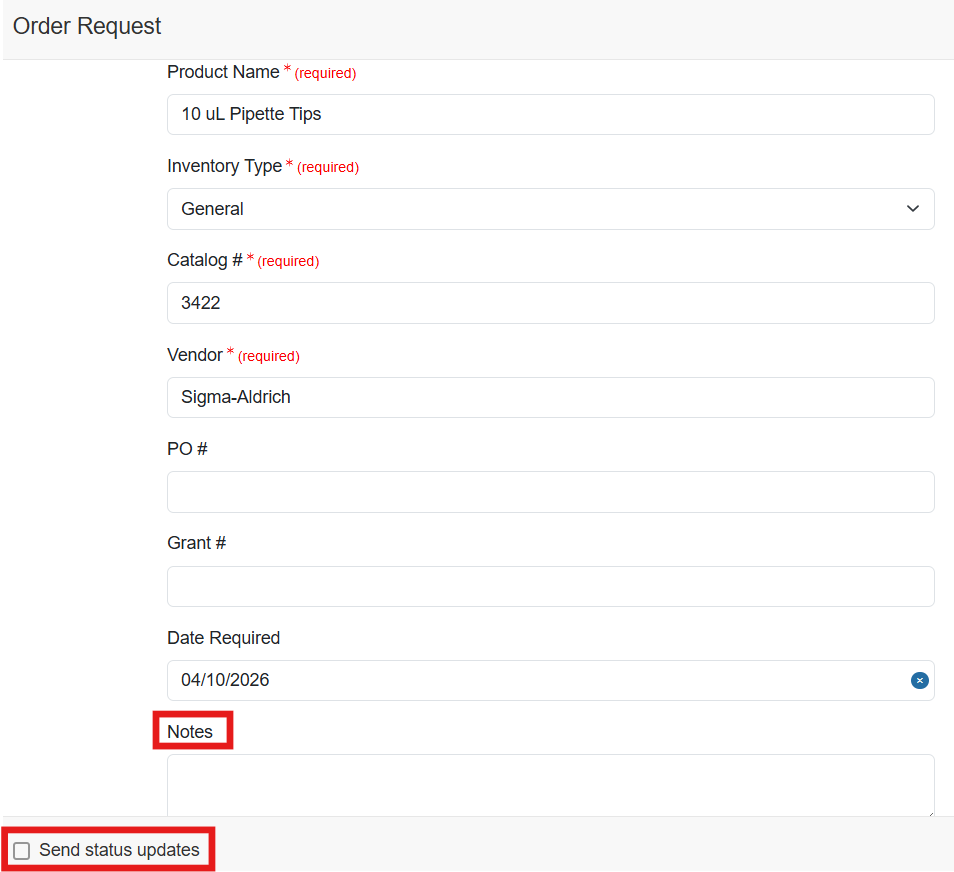Click the Date Required label

tap(223, 638)
